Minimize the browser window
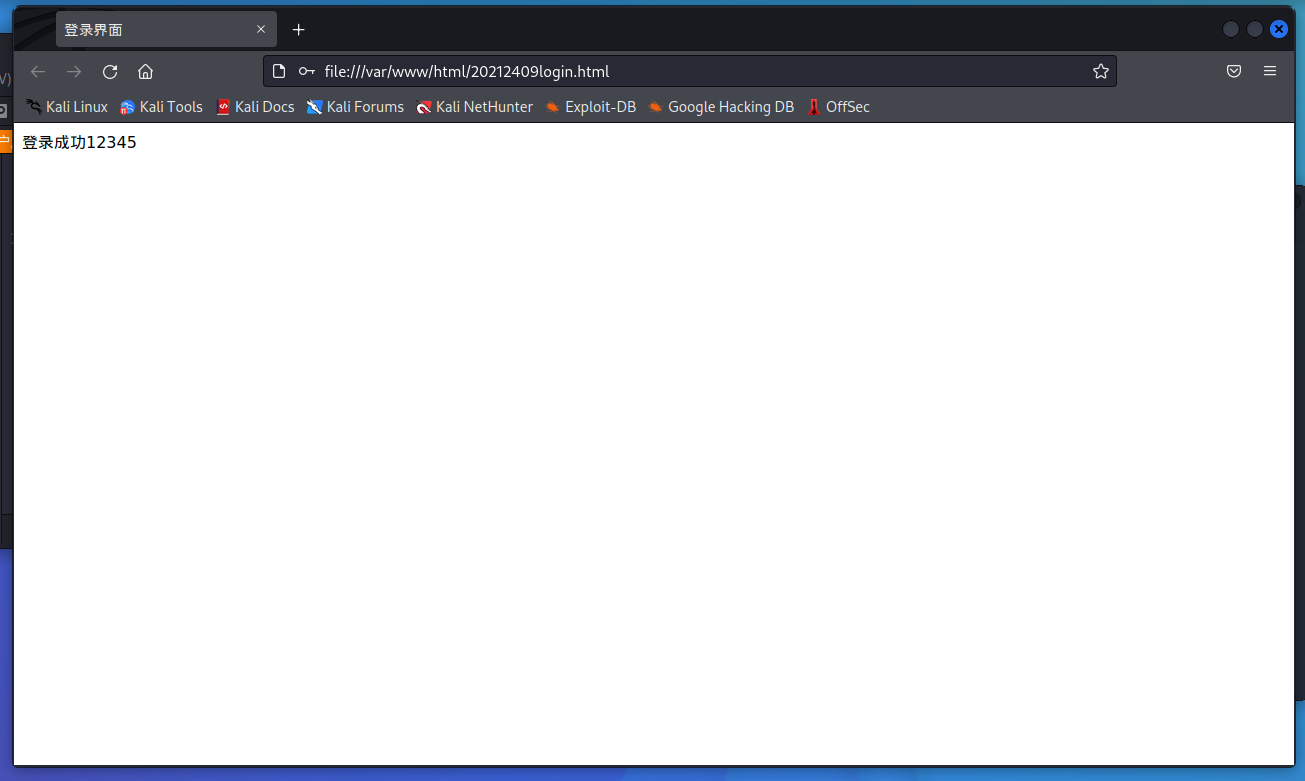1305x781 pixels. pos(1231,29)
